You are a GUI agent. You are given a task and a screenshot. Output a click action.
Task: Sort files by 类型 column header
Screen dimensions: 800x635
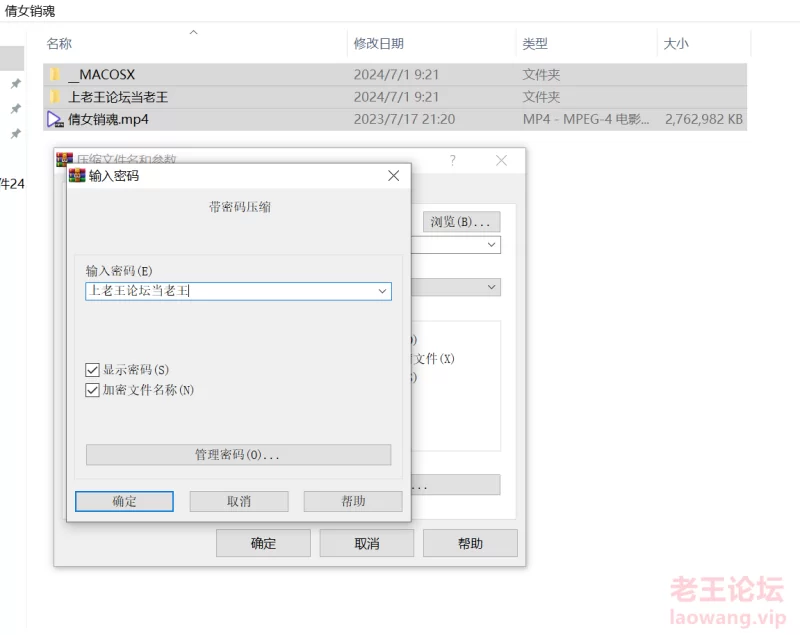pyautogui.click(x=535, y=44)
